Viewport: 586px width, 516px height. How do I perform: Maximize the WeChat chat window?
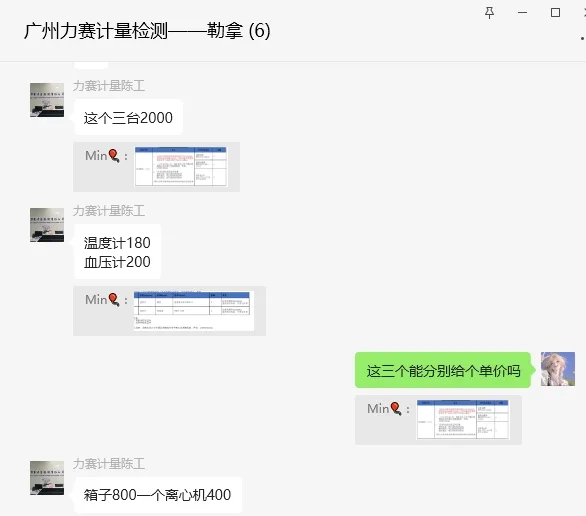[555, 13]
